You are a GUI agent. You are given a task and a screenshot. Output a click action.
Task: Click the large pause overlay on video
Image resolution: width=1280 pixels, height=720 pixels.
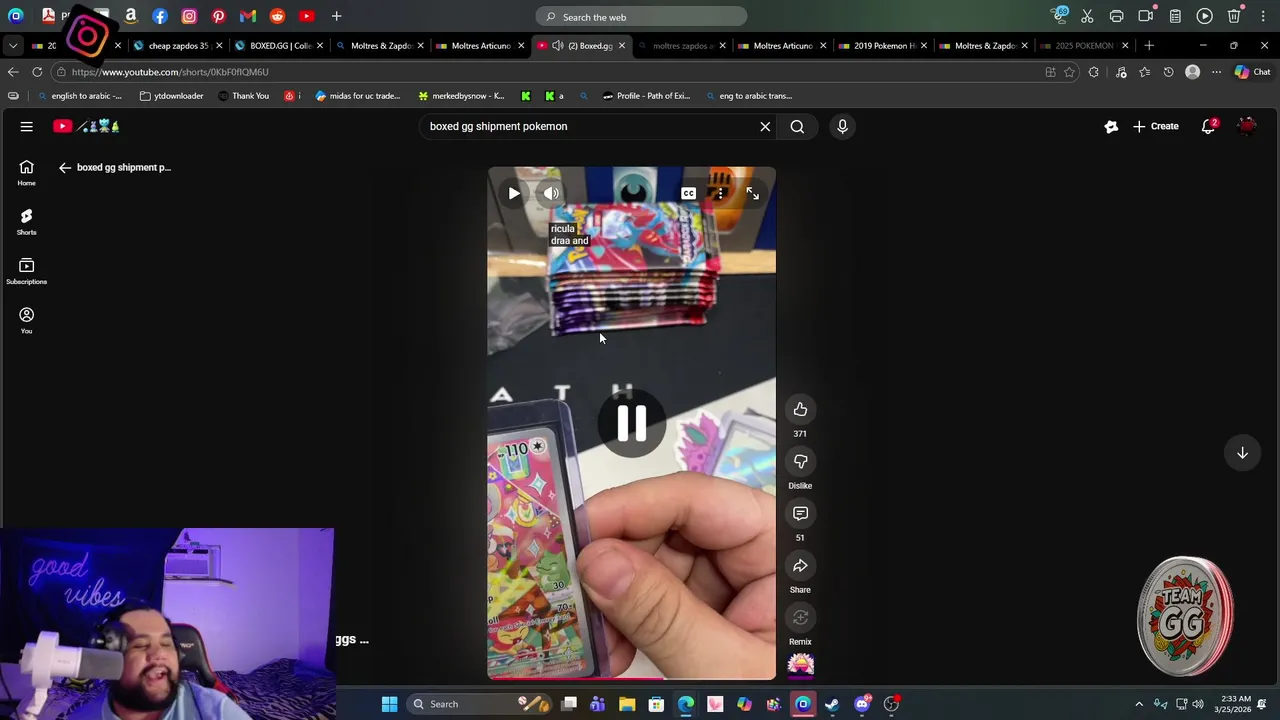(631, 423)
